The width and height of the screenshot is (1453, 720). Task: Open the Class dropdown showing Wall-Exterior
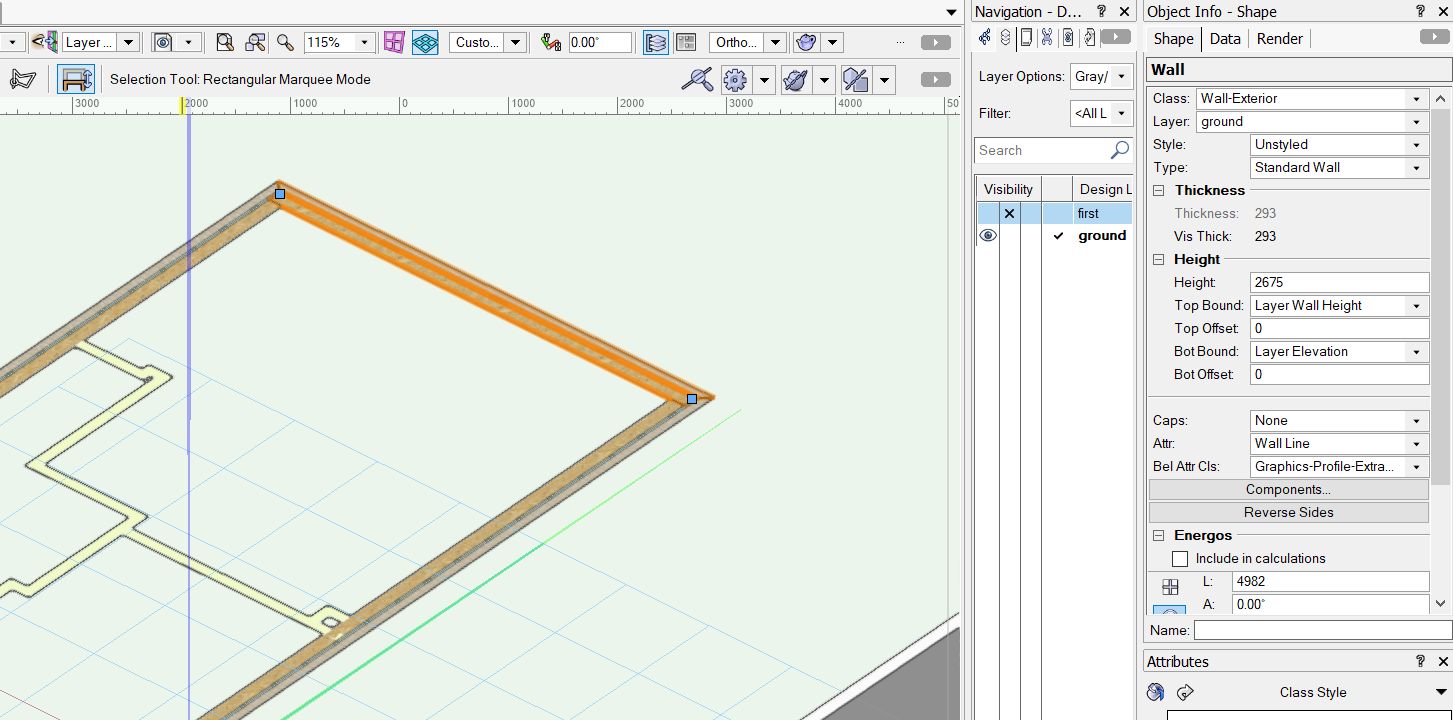coord(1312,99)
